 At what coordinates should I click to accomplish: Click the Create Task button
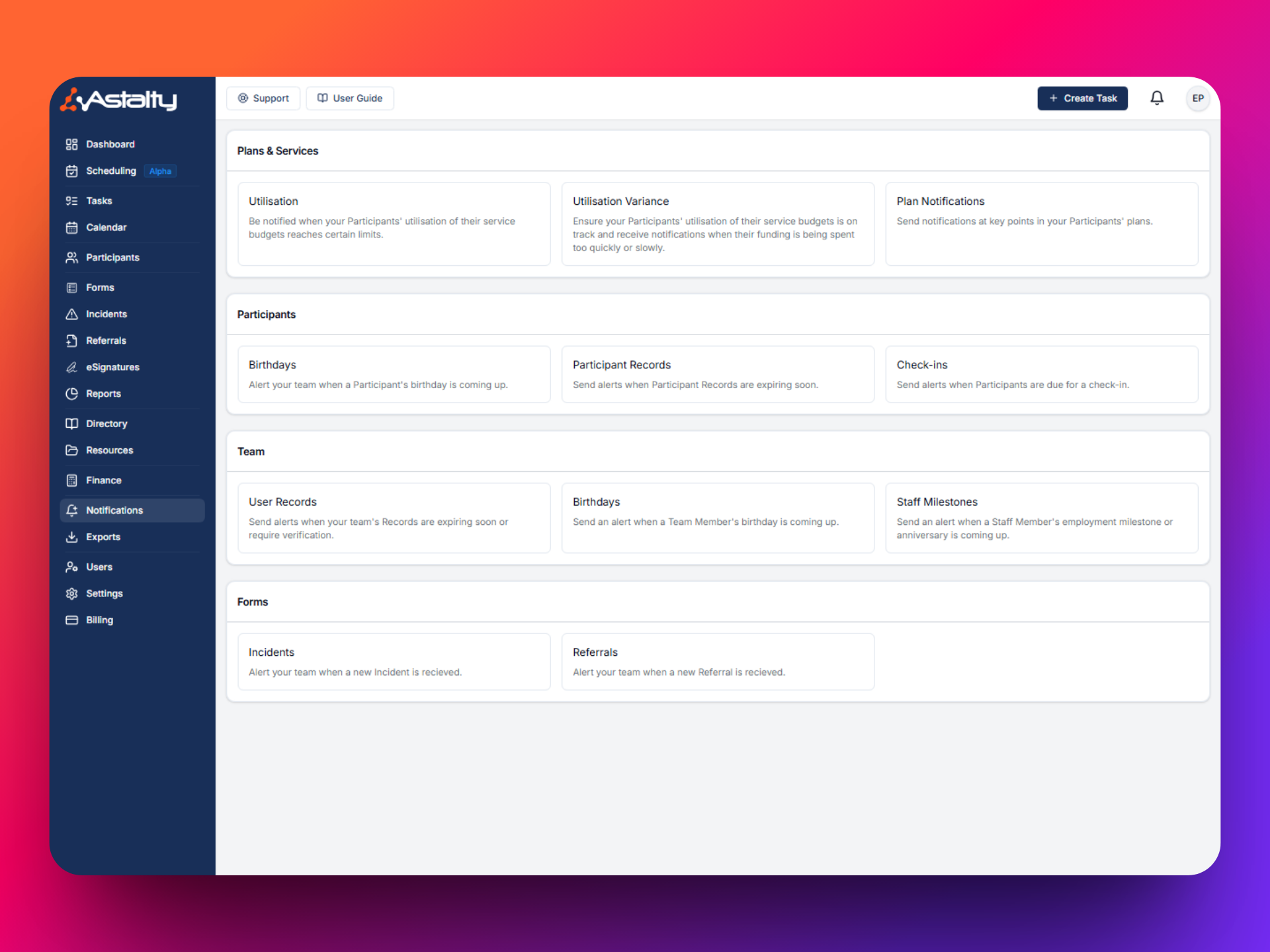coord(1082,98)
